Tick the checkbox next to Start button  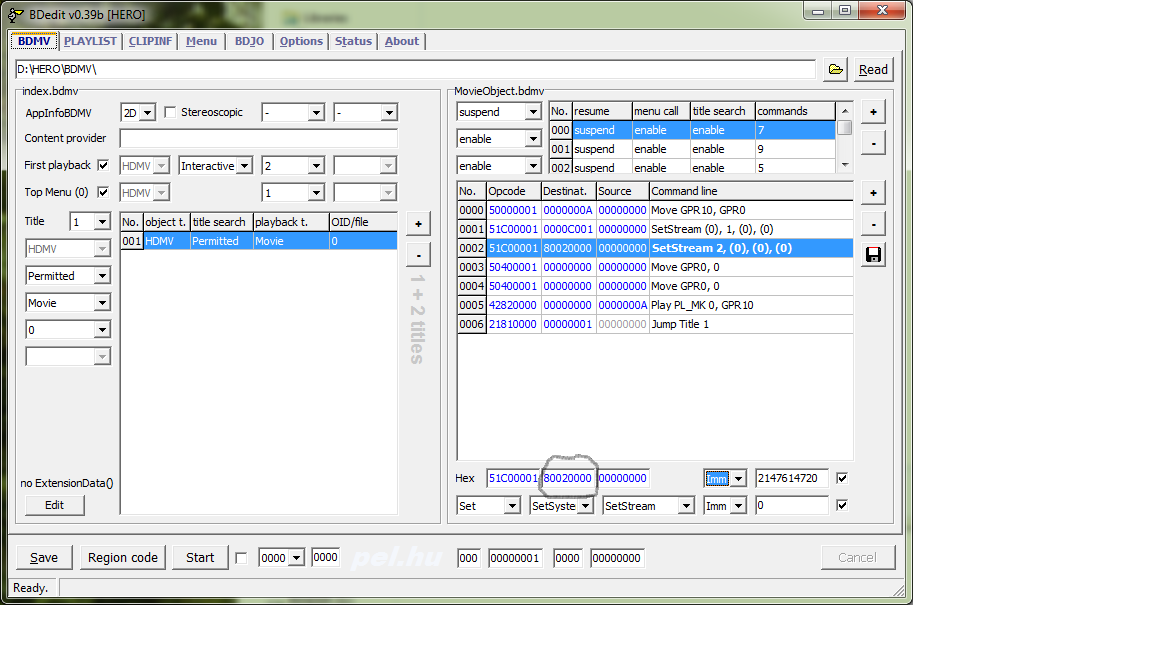click(241, 558)
